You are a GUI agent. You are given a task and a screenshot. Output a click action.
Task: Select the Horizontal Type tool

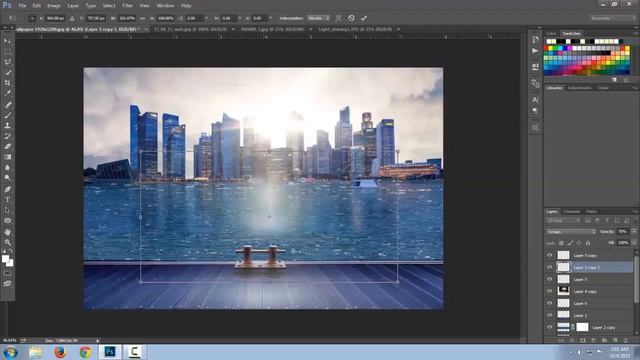click(7, 200)
